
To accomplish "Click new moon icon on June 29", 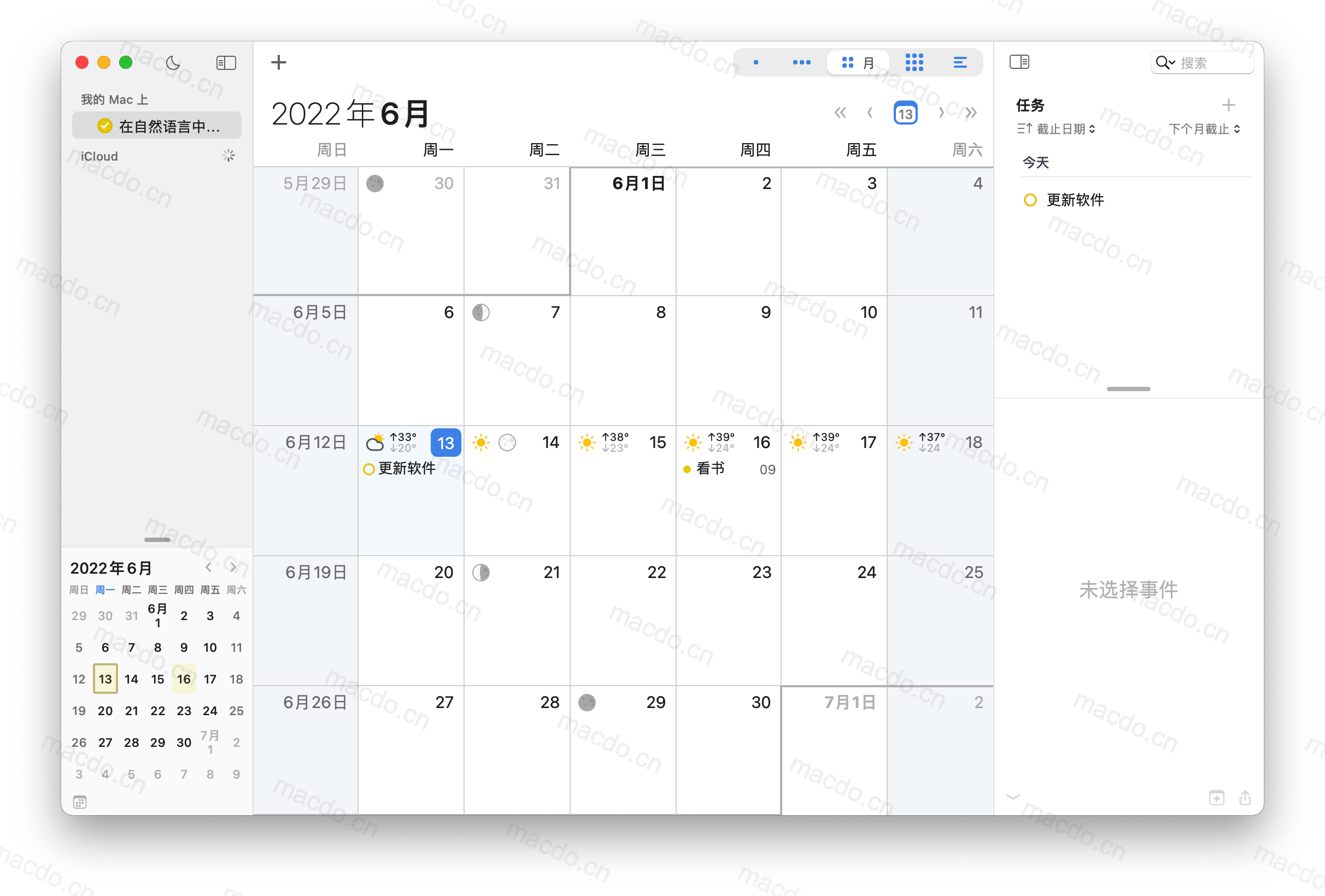I will pyautogui.click(x=587, y=702).
